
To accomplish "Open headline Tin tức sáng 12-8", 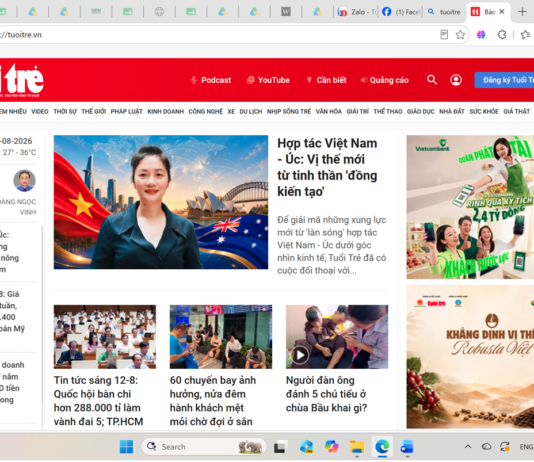I will coord(98,401).
